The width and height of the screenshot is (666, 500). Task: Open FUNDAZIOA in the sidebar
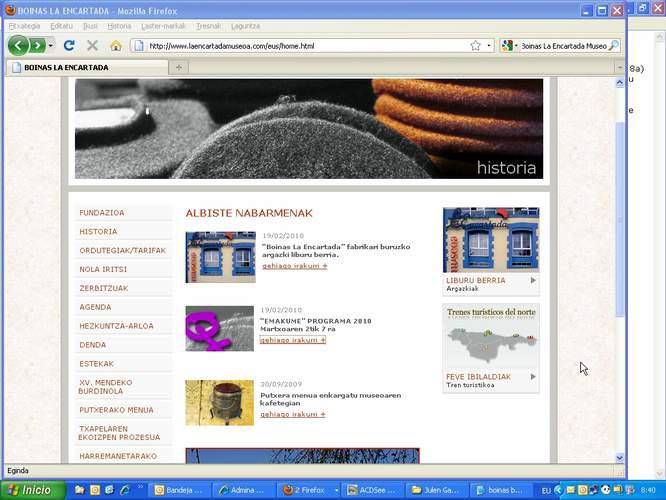coord(102,213)
